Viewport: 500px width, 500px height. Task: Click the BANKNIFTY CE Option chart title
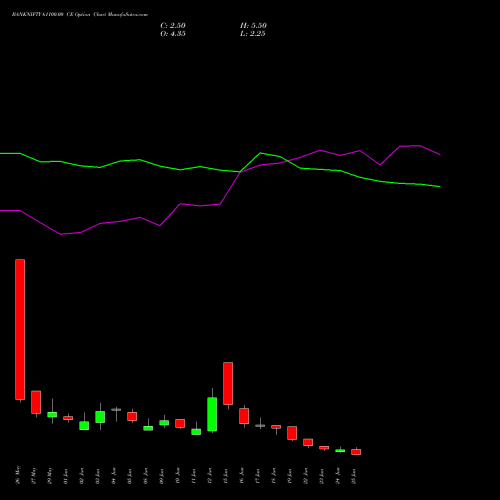[80, 15]
